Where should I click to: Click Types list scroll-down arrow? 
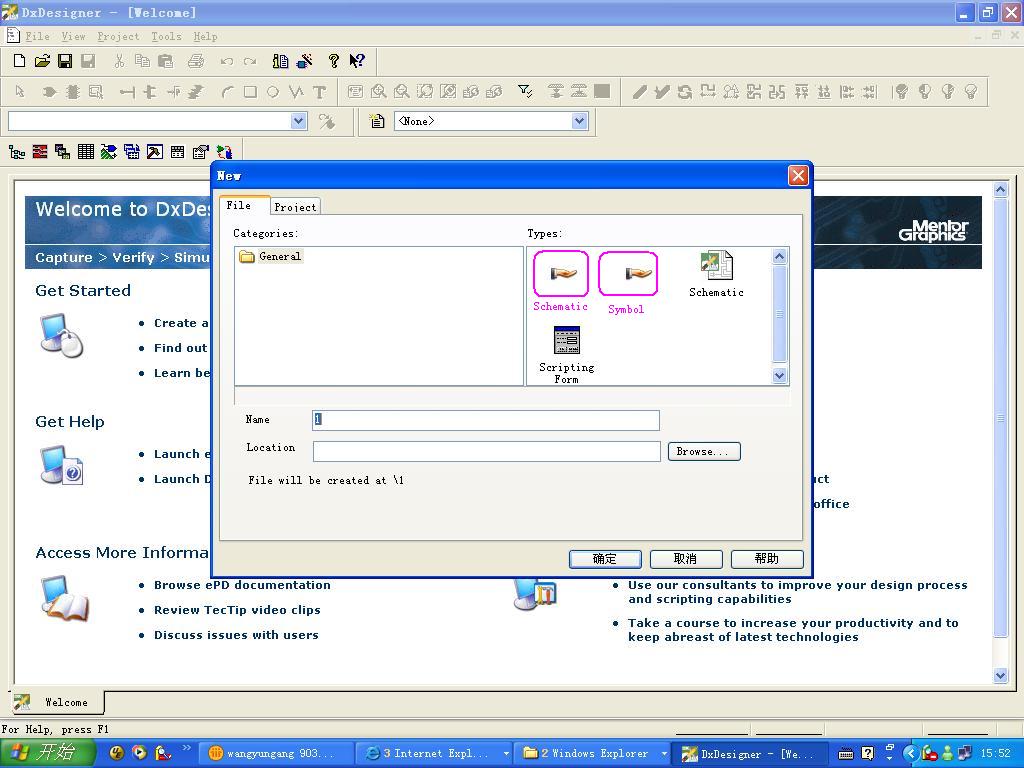779,376
